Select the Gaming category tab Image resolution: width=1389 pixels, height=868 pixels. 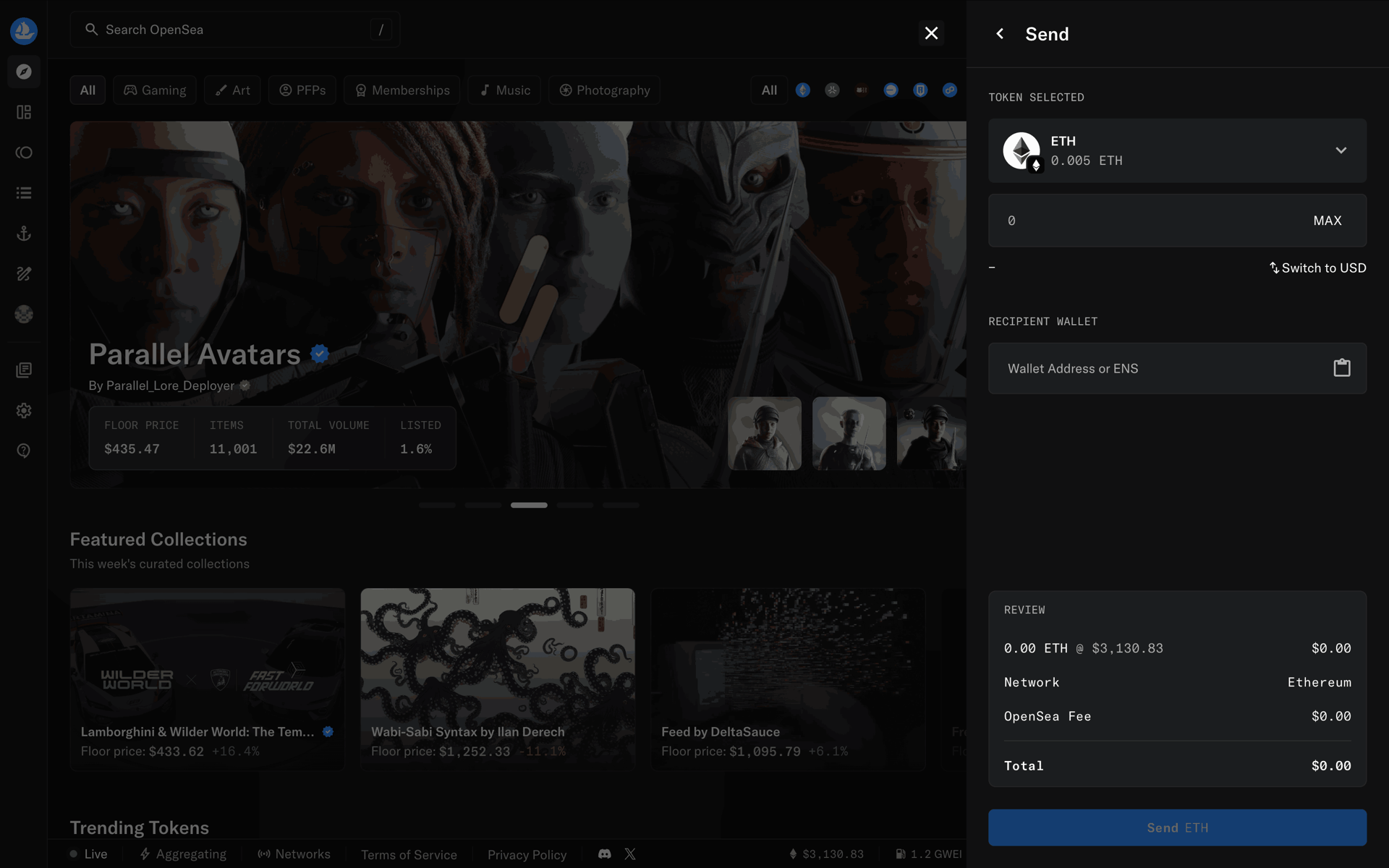[155, 90]
